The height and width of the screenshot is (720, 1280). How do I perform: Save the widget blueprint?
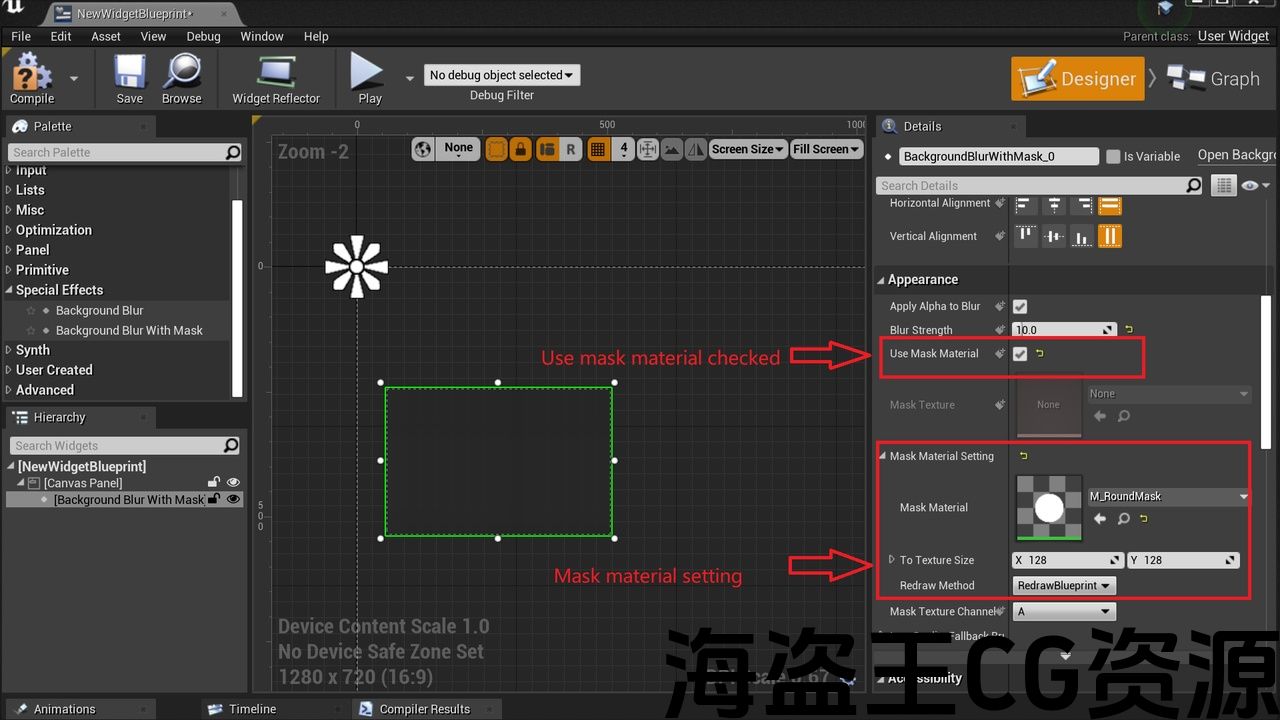pyautogui.click(x=129, y=76)
